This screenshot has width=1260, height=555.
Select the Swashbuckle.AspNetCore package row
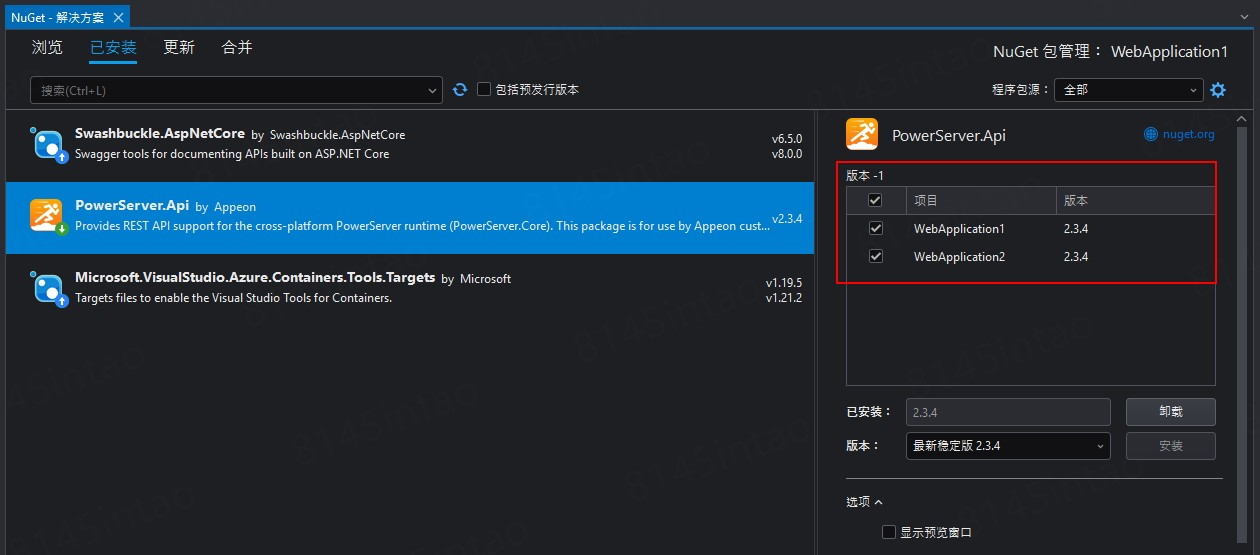click(x=410, y=146)
